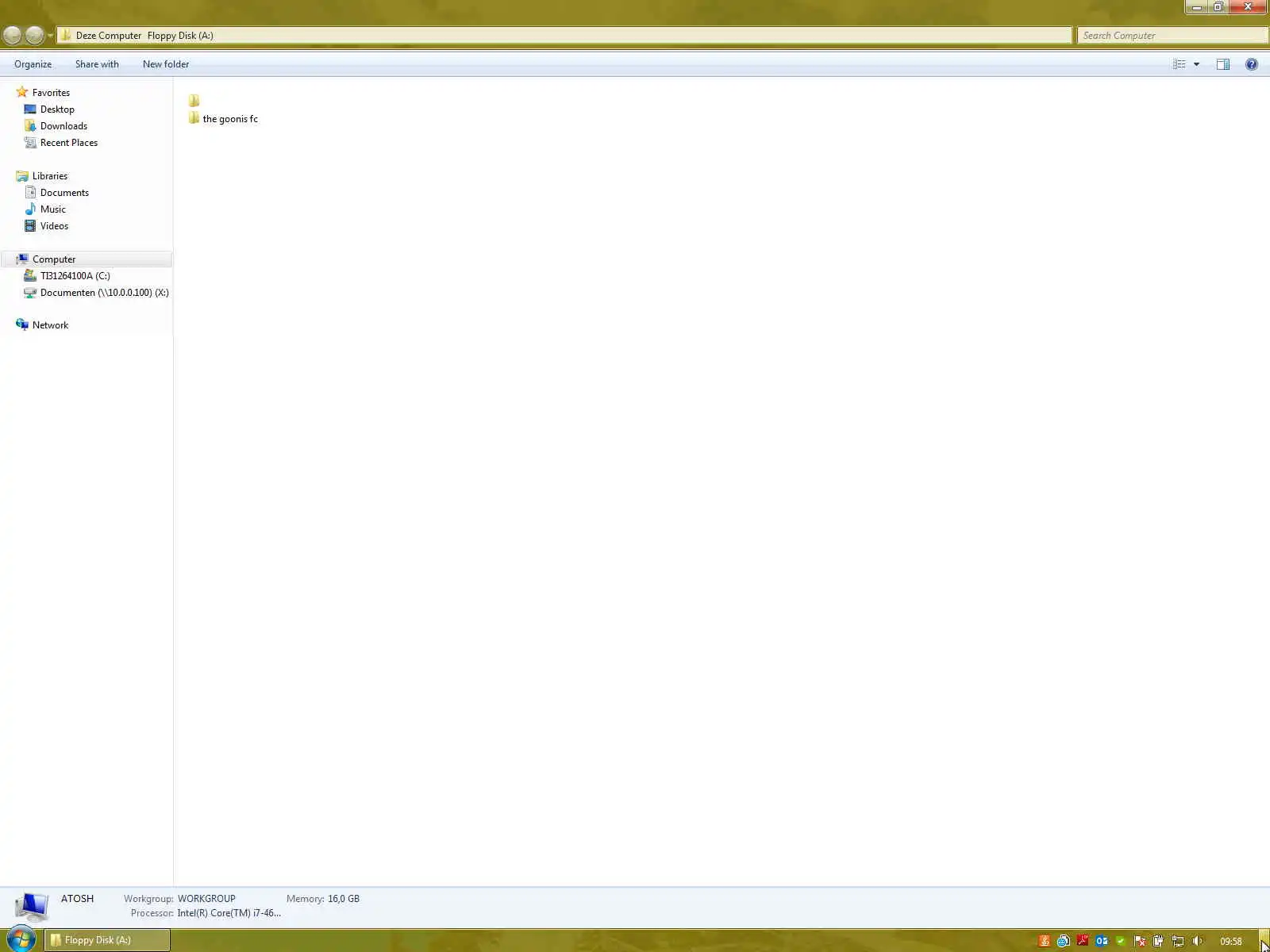Open the recent locations dropdown arrow
This screenshot has width=1270, height=952.
coord(50,36)
